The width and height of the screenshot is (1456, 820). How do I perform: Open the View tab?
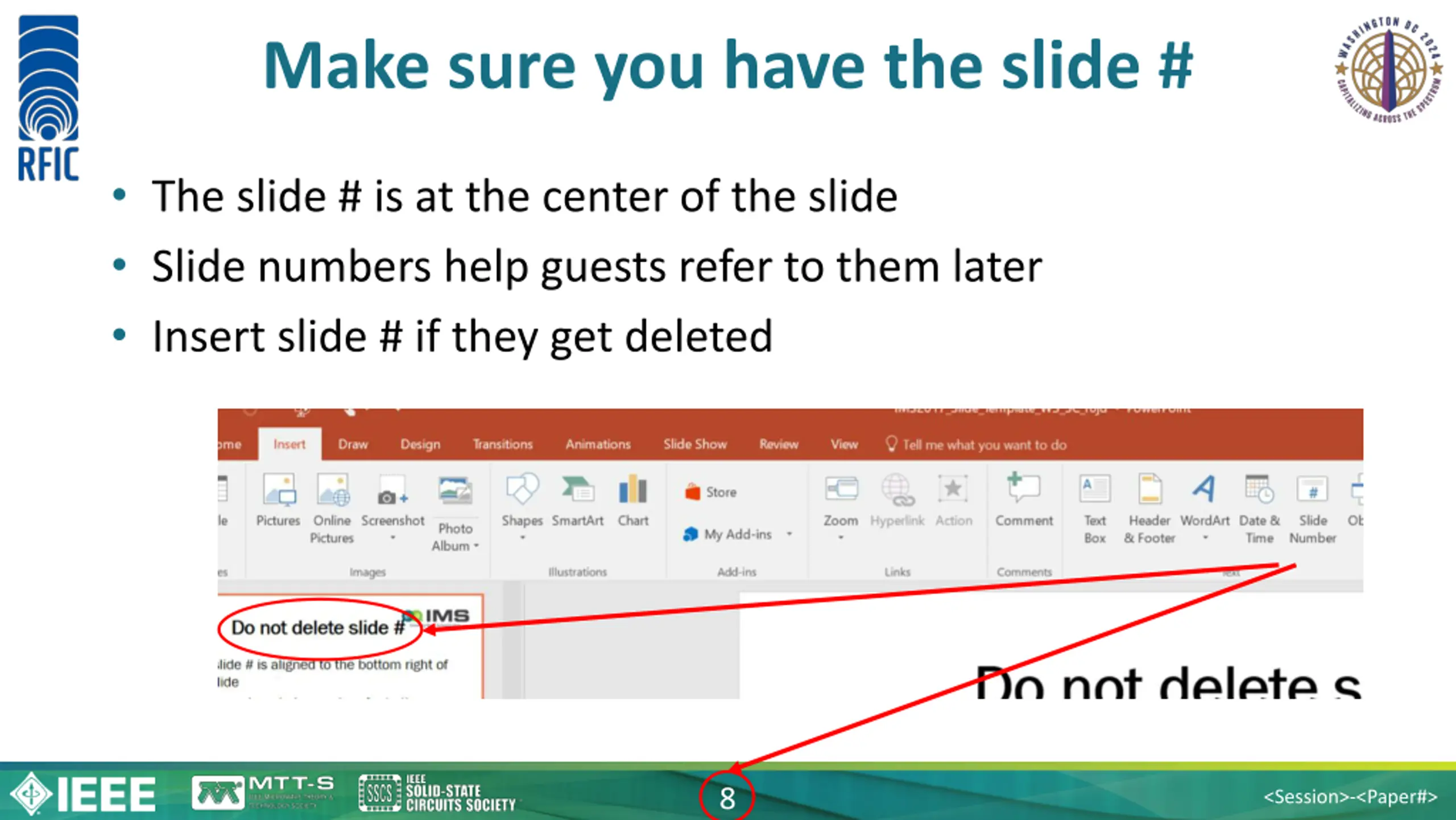[844, 444]
